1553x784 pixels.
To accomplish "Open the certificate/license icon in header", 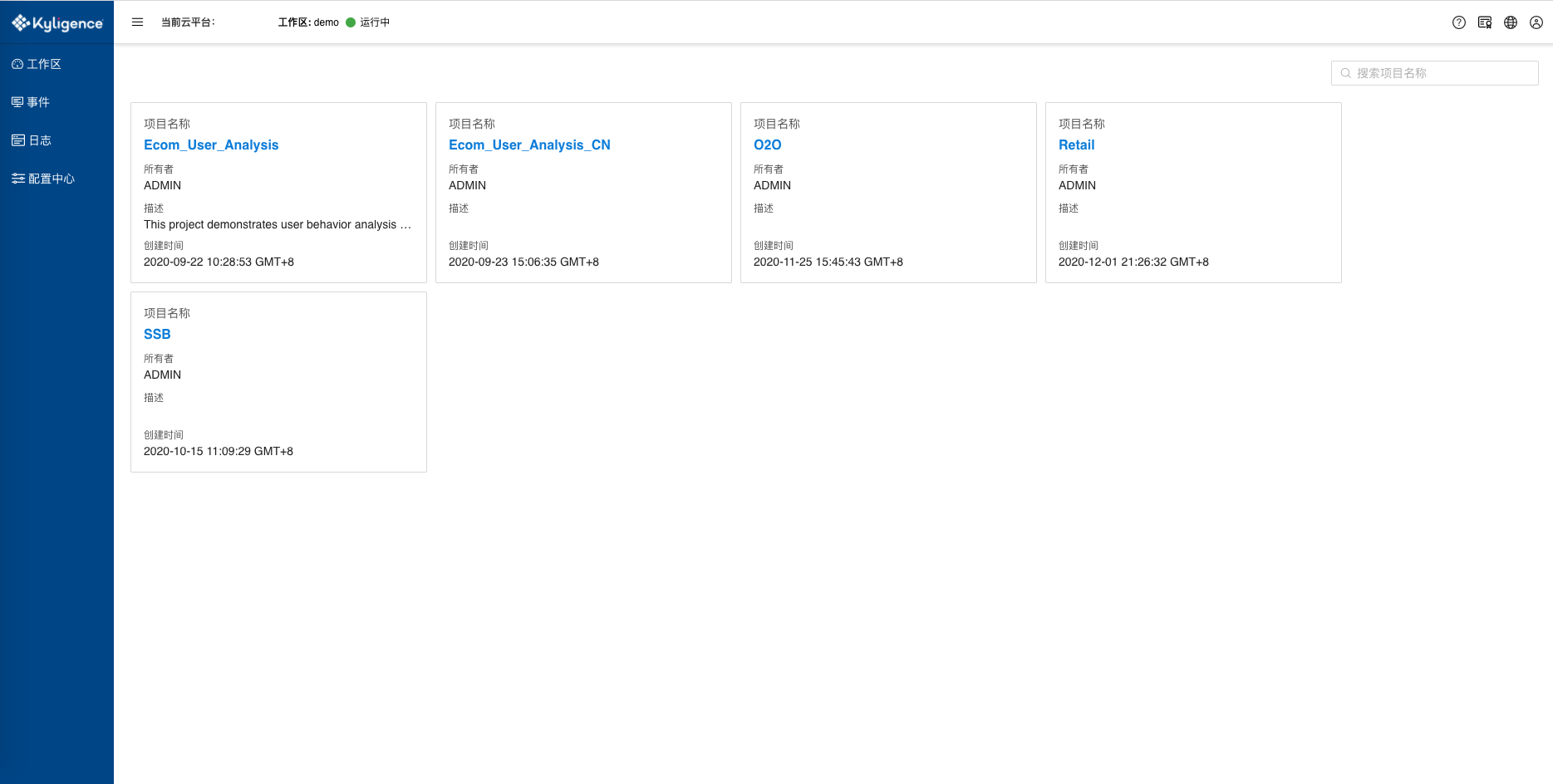I will pyautogui.click(x=1485, y=22).
